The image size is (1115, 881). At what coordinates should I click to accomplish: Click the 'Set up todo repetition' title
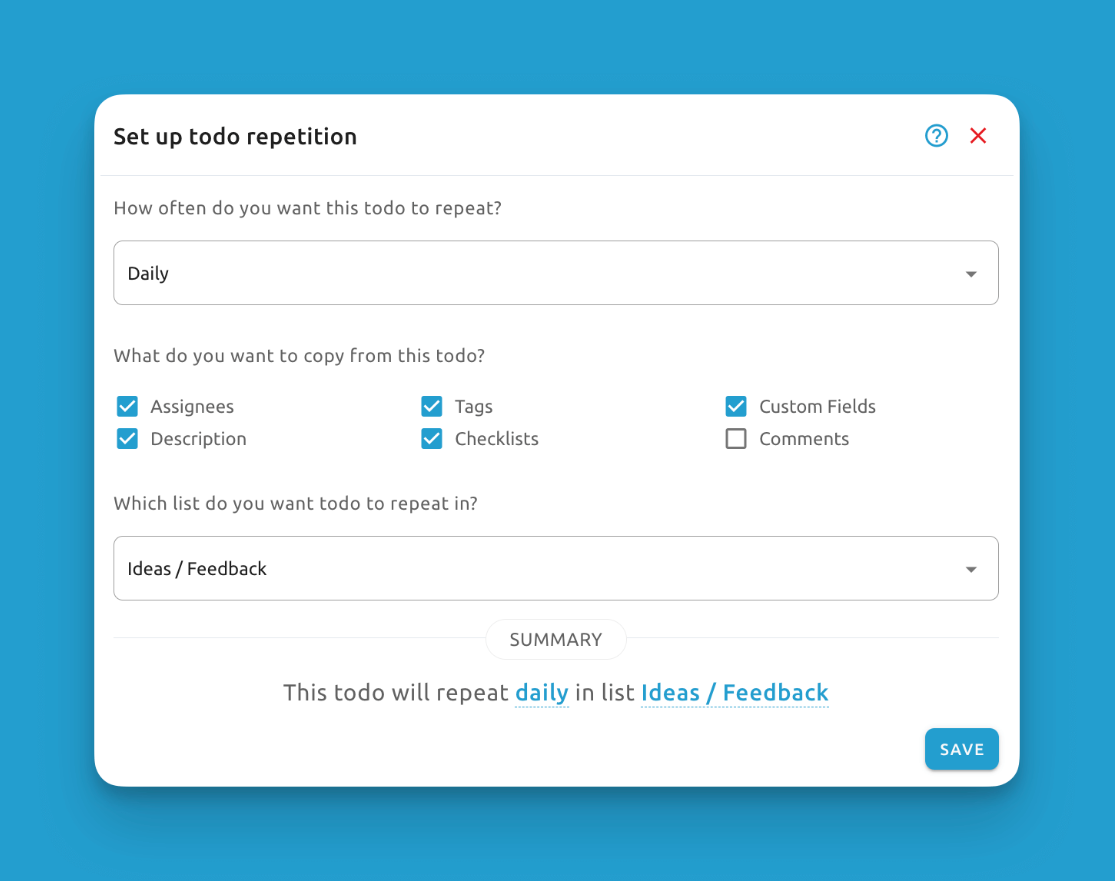pos(235,137)
